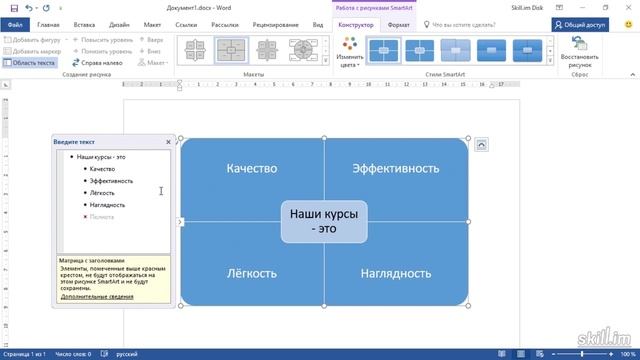Select the fourth SmartArt style thumbnail
The height and width of the screenshot is (360, 640).
491,50
